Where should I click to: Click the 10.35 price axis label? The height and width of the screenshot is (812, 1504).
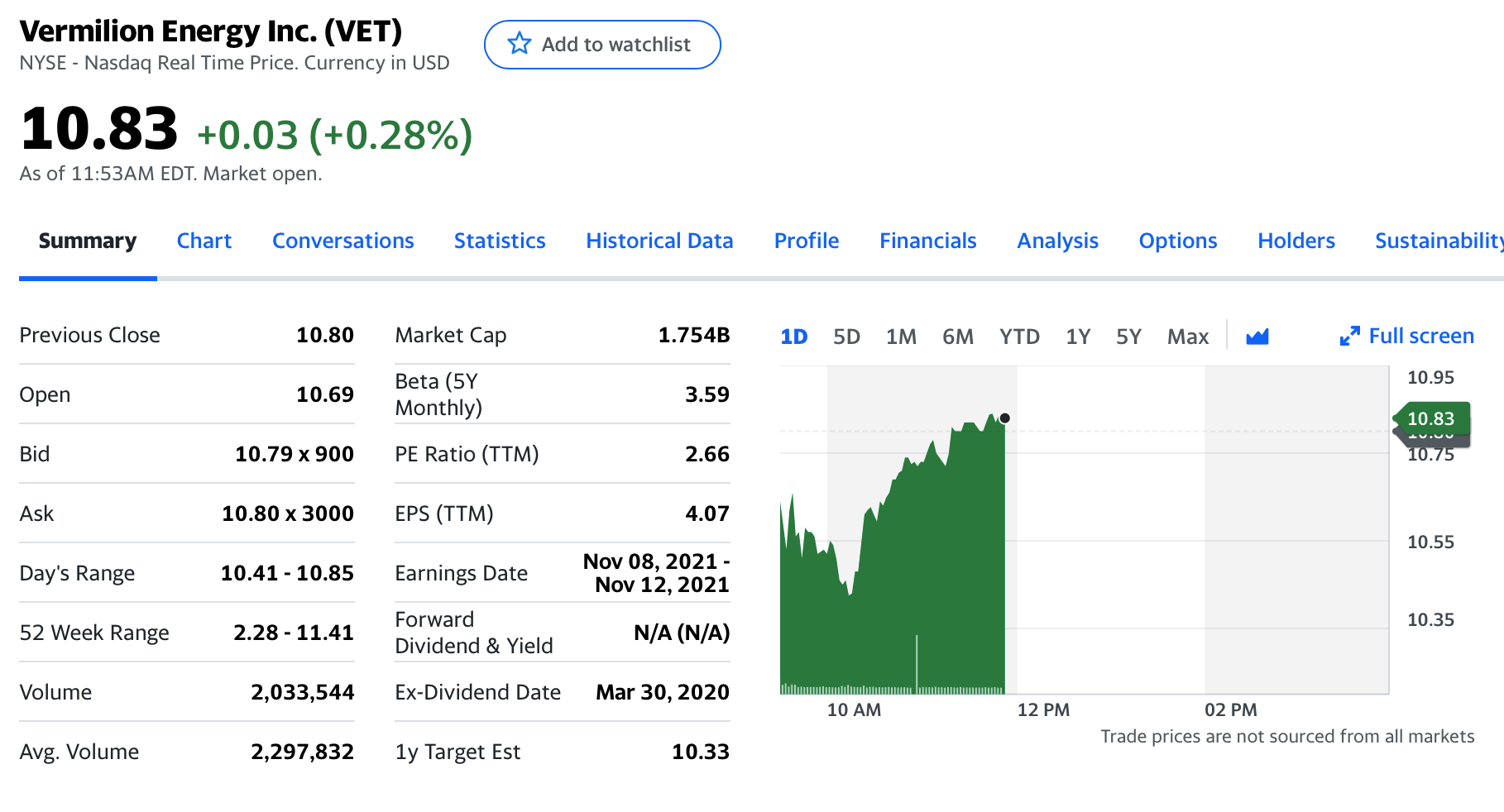(1431, 619)
